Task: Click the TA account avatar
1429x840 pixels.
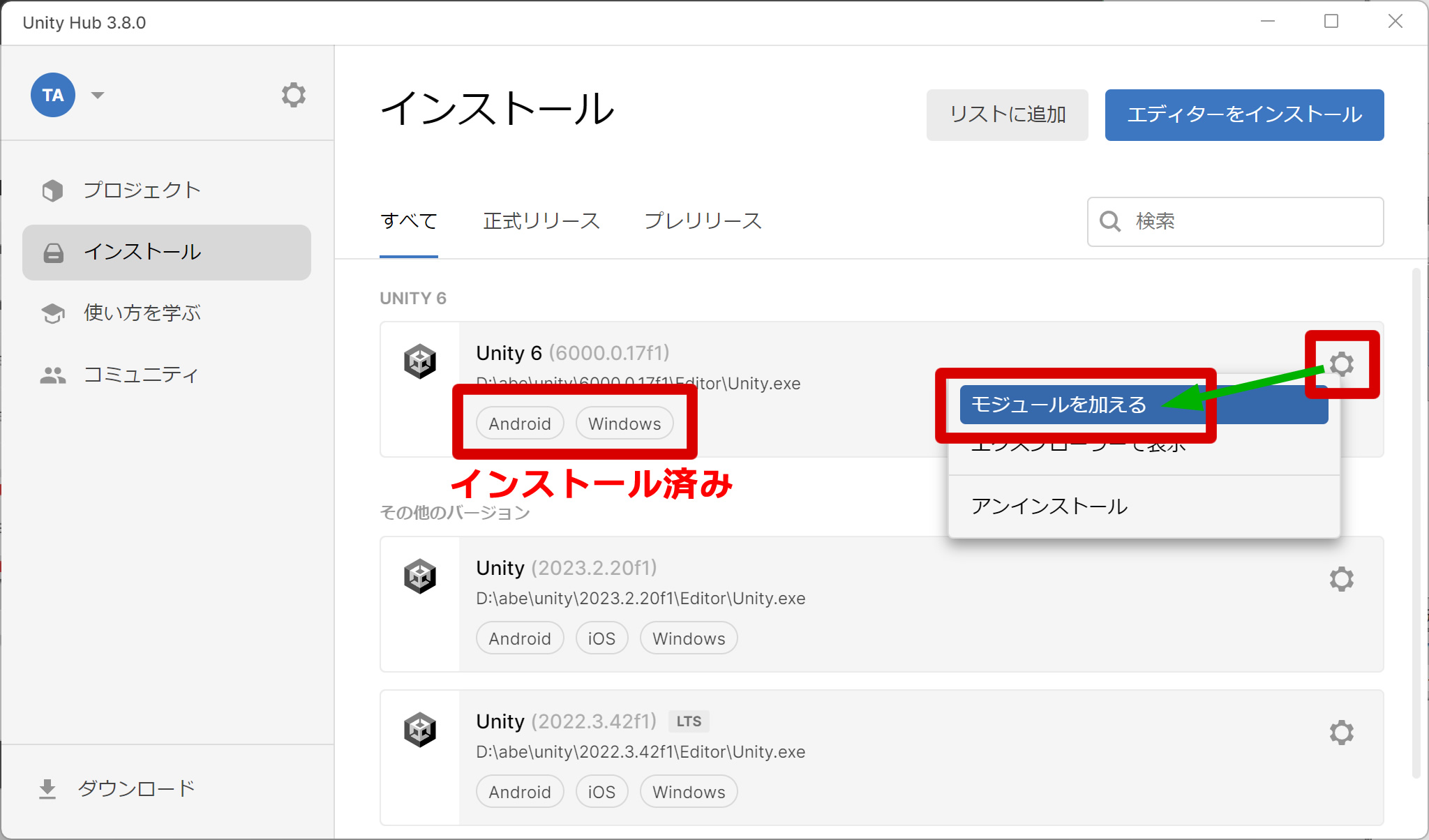Action: tap(53, 95)
